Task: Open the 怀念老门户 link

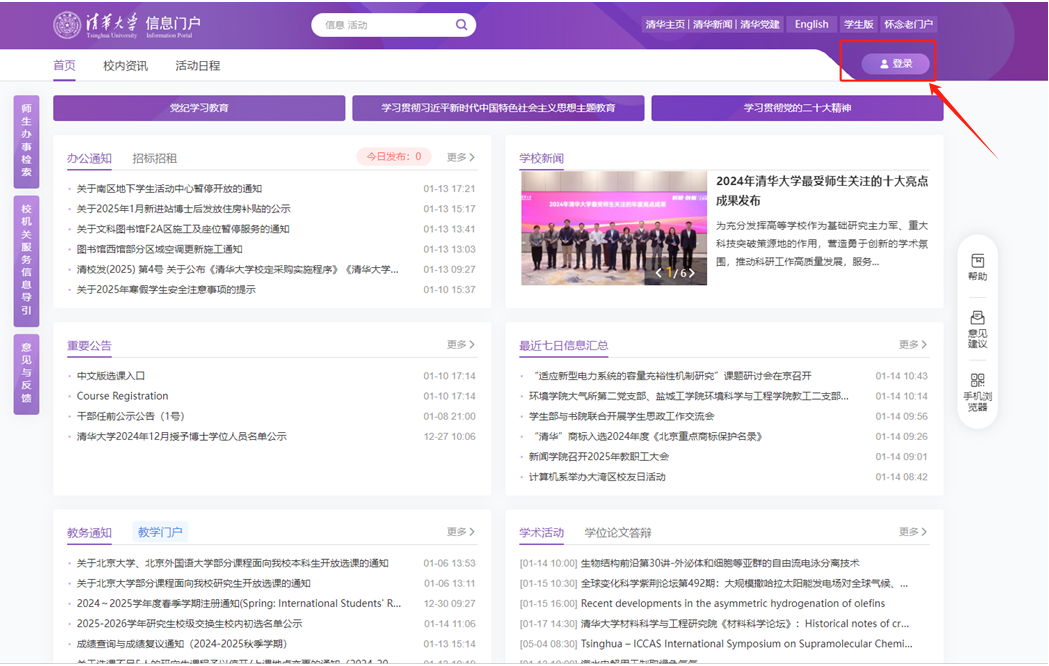Action: click(x=909, y=25)
